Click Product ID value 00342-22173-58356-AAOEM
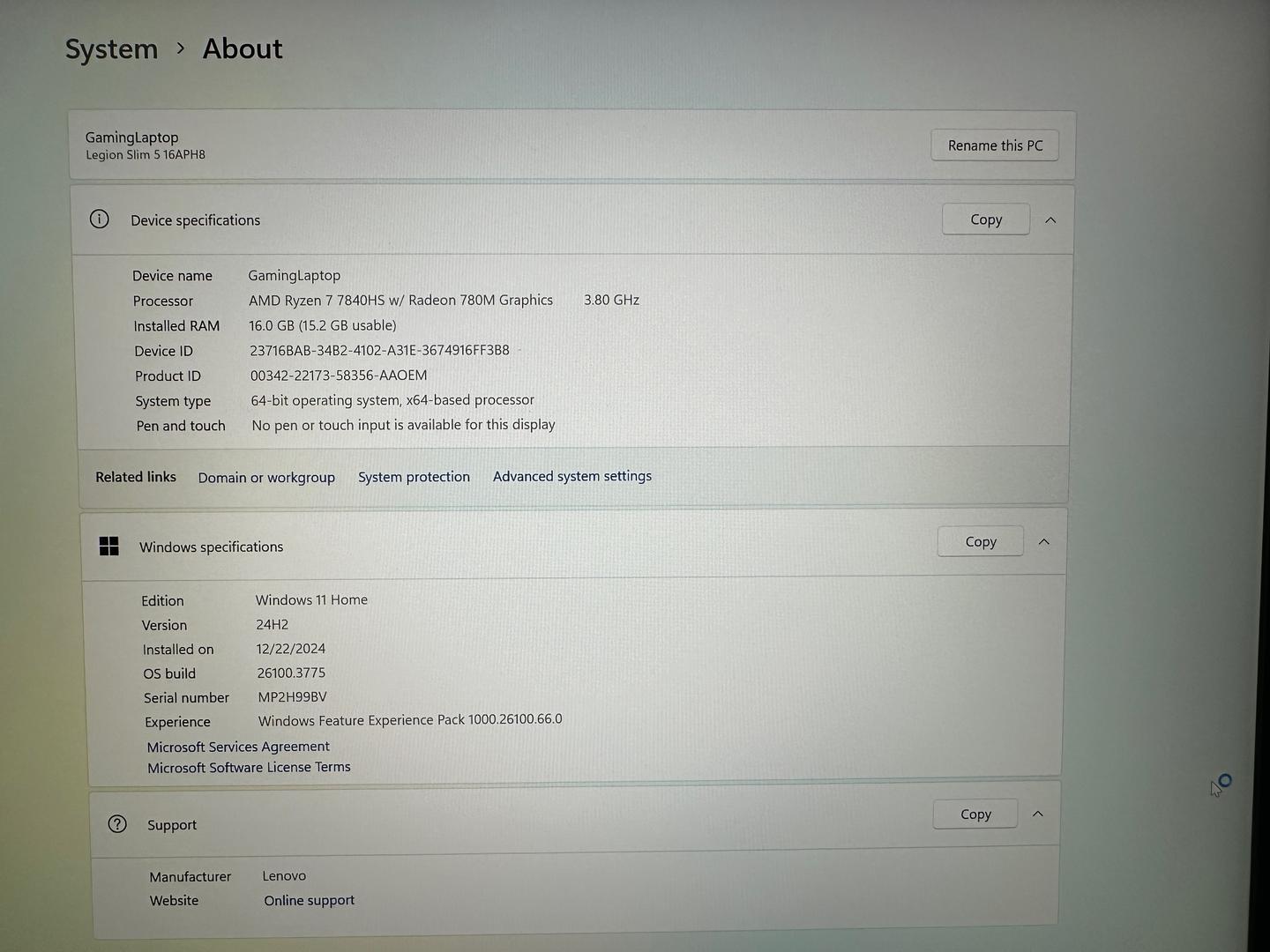 [x=339, y=376]
